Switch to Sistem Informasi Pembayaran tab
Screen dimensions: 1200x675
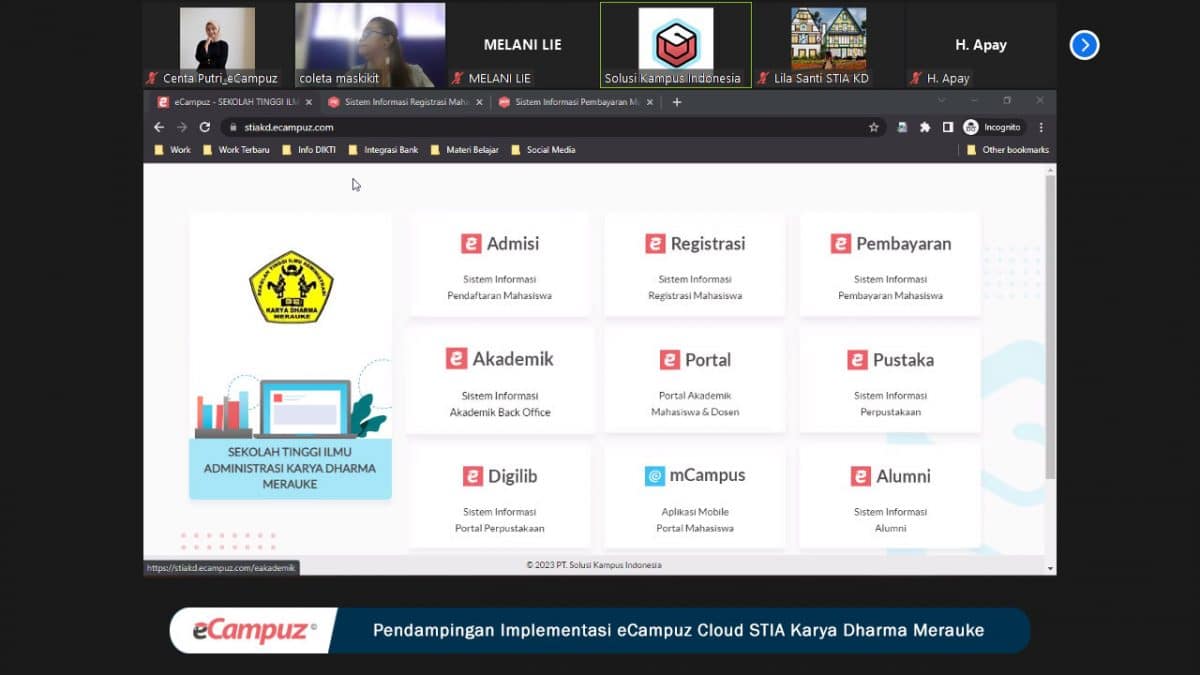click(578, 102)
